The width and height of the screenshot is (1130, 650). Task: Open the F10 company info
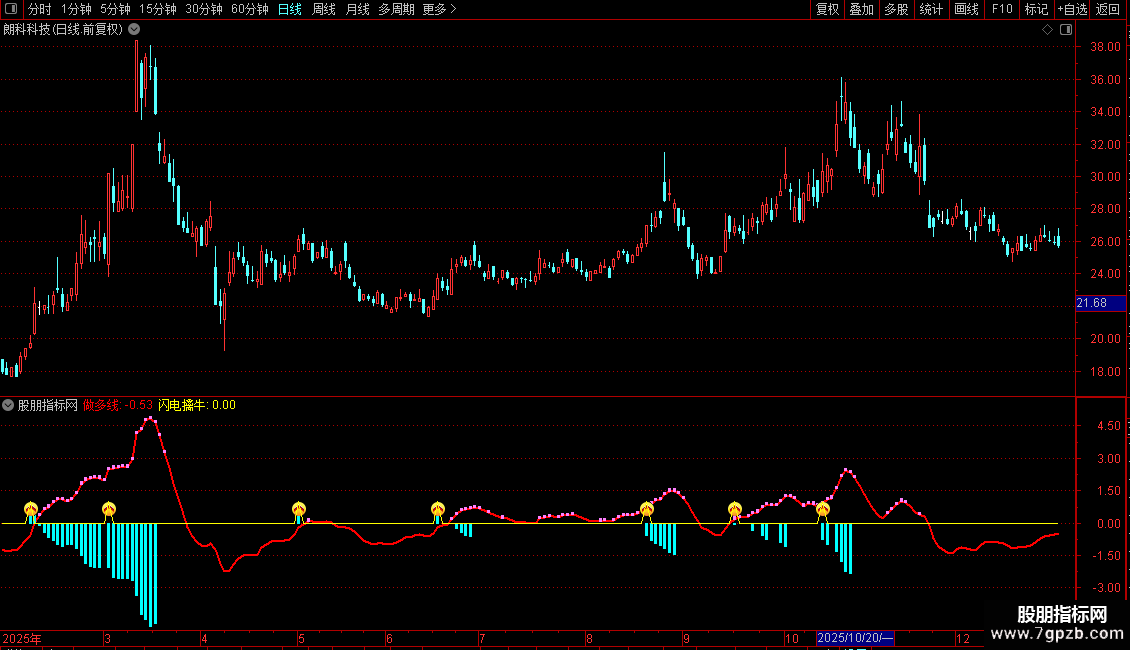pyautogui.click(x=1002, y=9)
